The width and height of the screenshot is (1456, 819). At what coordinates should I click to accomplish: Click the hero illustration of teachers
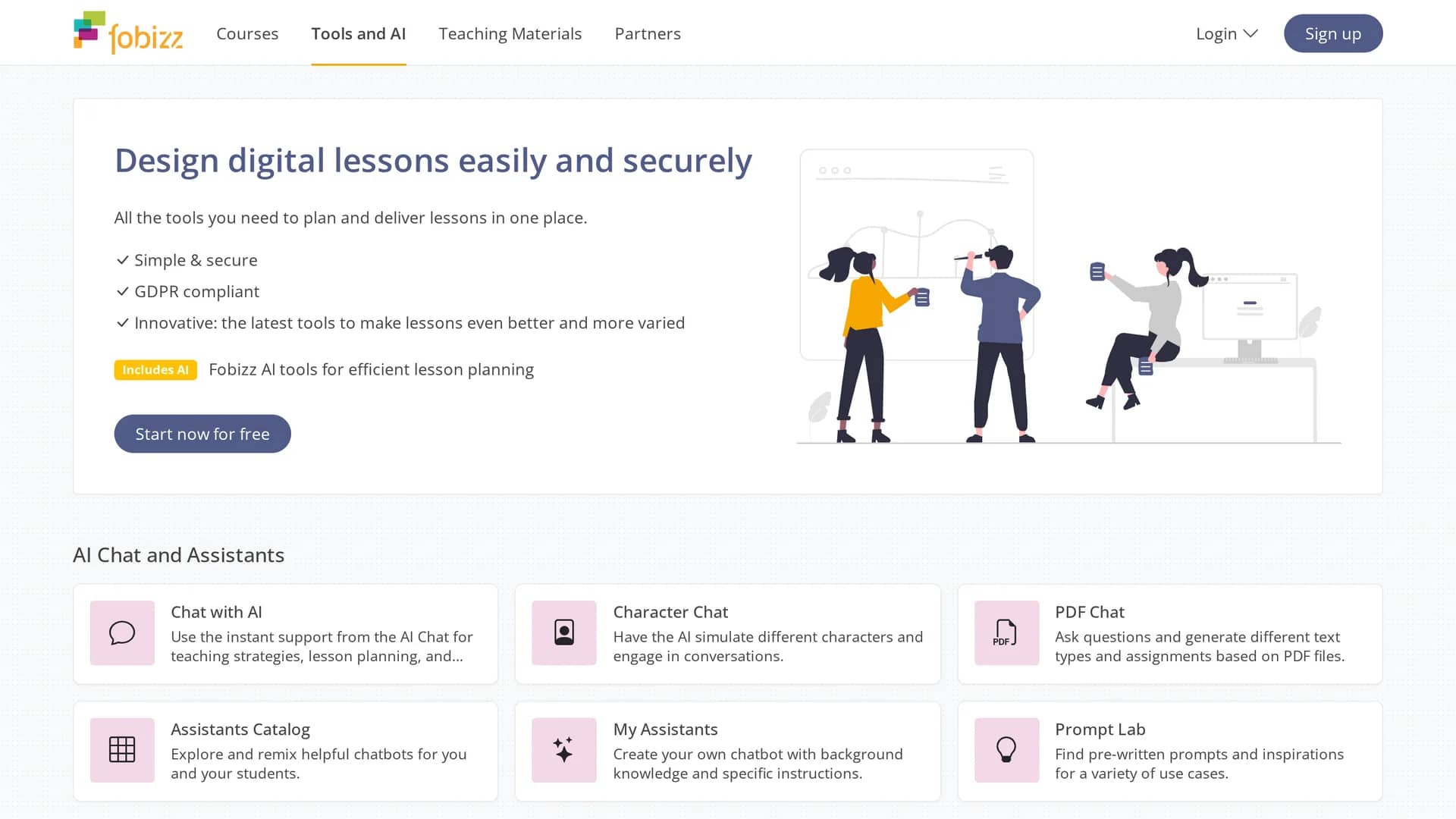click(1069, 297)
